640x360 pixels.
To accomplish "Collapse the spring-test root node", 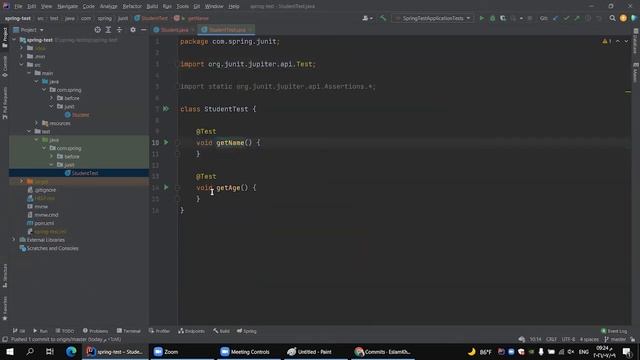I will 14,40.
